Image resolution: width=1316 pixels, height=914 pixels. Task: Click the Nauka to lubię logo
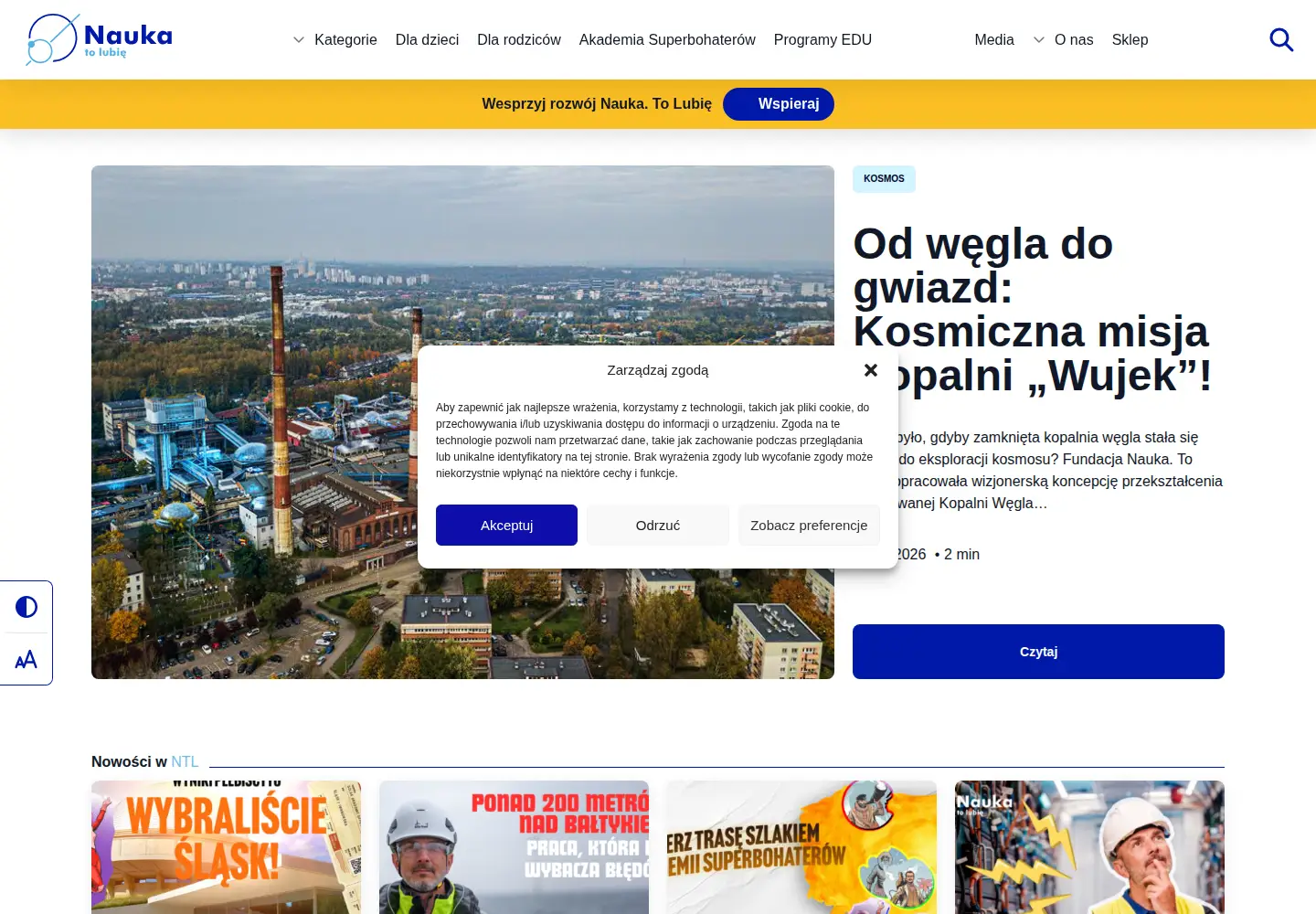[99, 39]
